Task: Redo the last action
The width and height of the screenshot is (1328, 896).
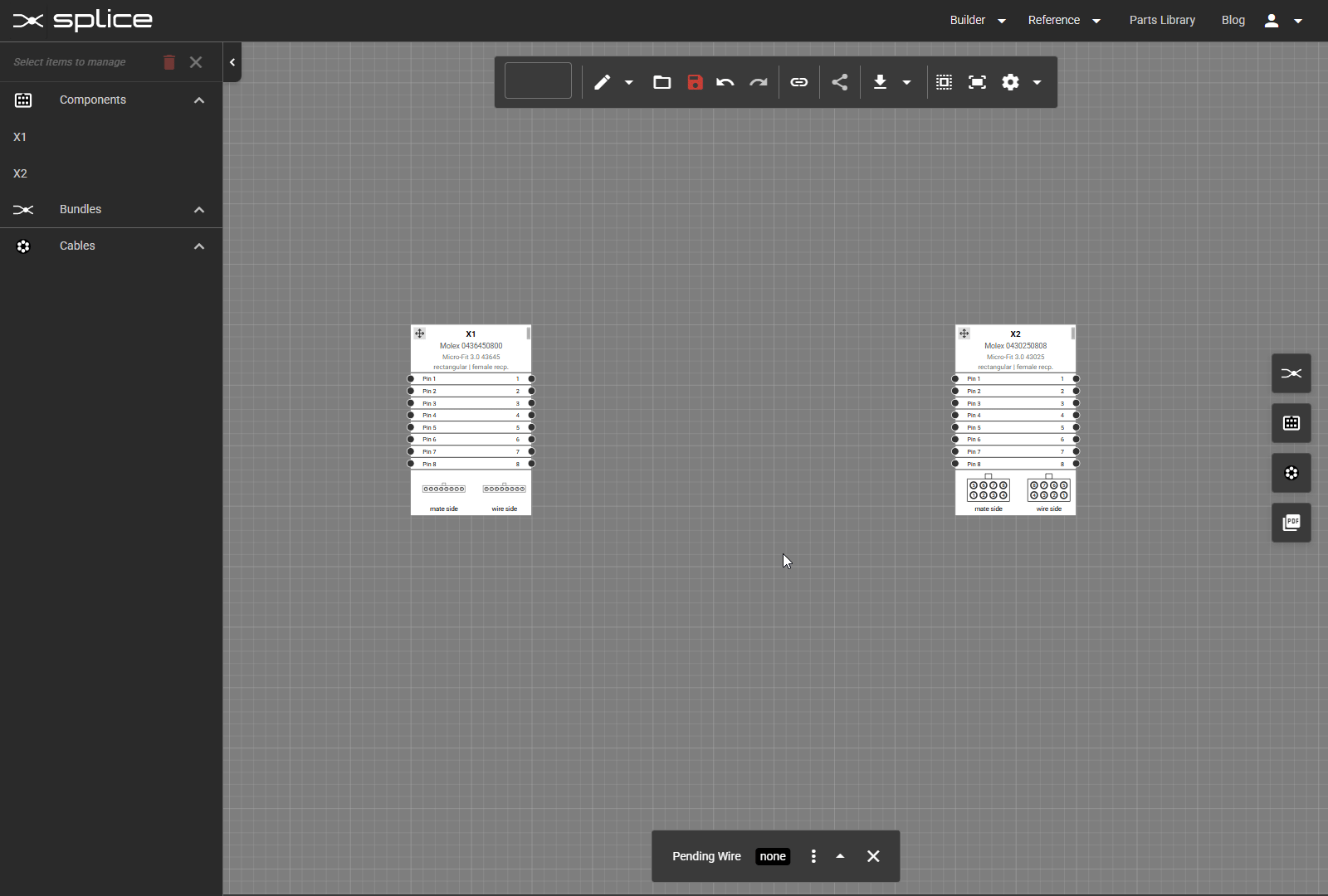Action: [x=759, y=82]
